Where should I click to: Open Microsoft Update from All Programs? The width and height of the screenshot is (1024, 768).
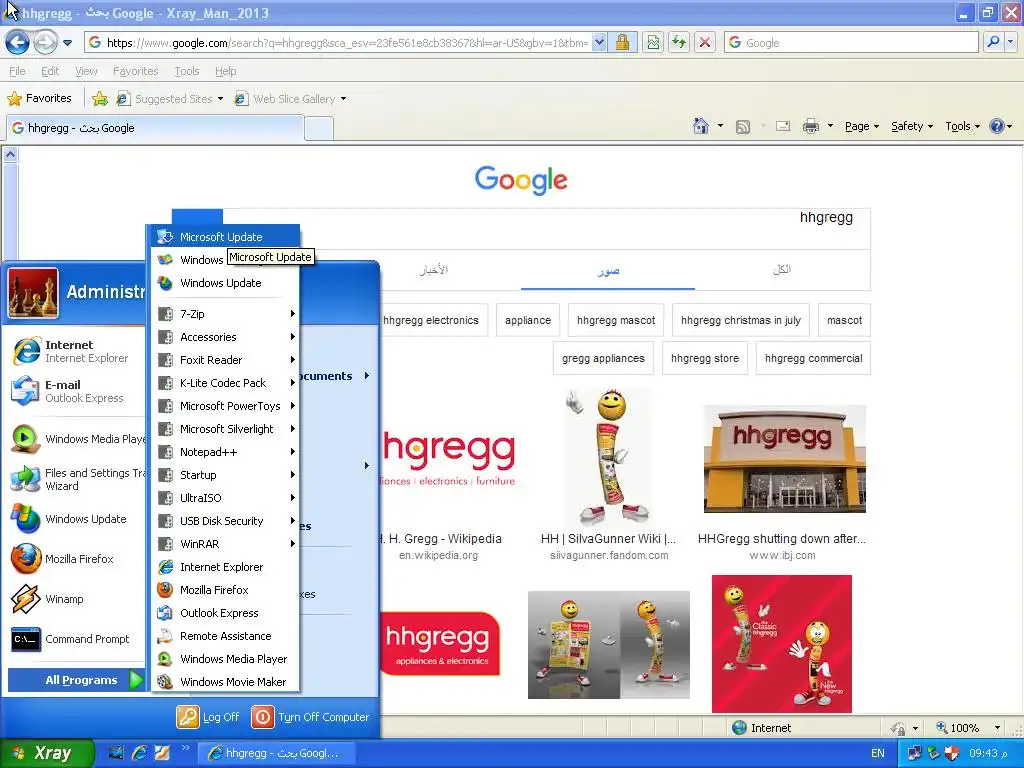(x=225, y=237)
